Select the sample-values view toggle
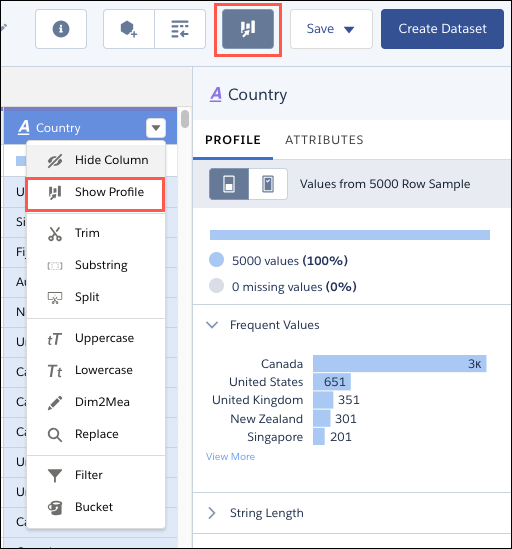Screen dimensions: 512x549 point(229,184)
